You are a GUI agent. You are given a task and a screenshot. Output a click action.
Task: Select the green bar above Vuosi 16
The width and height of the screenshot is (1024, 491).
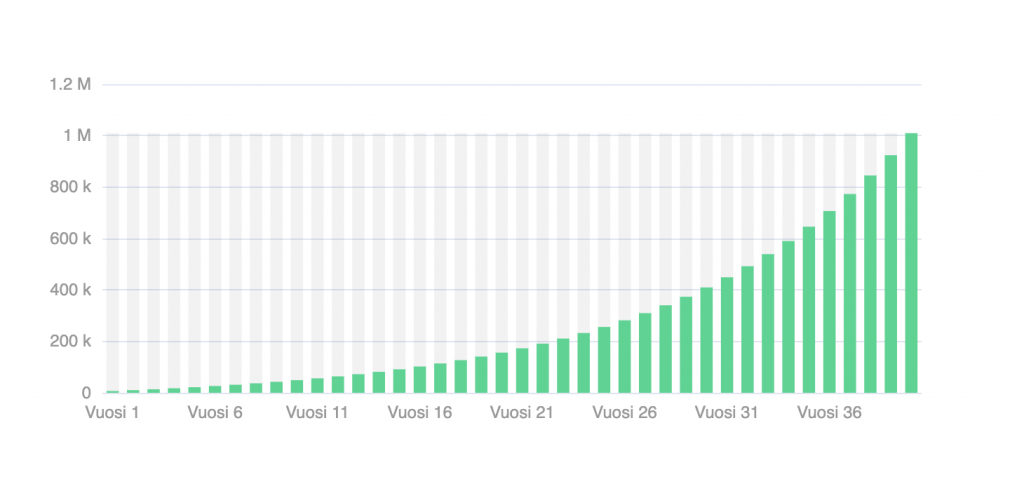point(420,380)
